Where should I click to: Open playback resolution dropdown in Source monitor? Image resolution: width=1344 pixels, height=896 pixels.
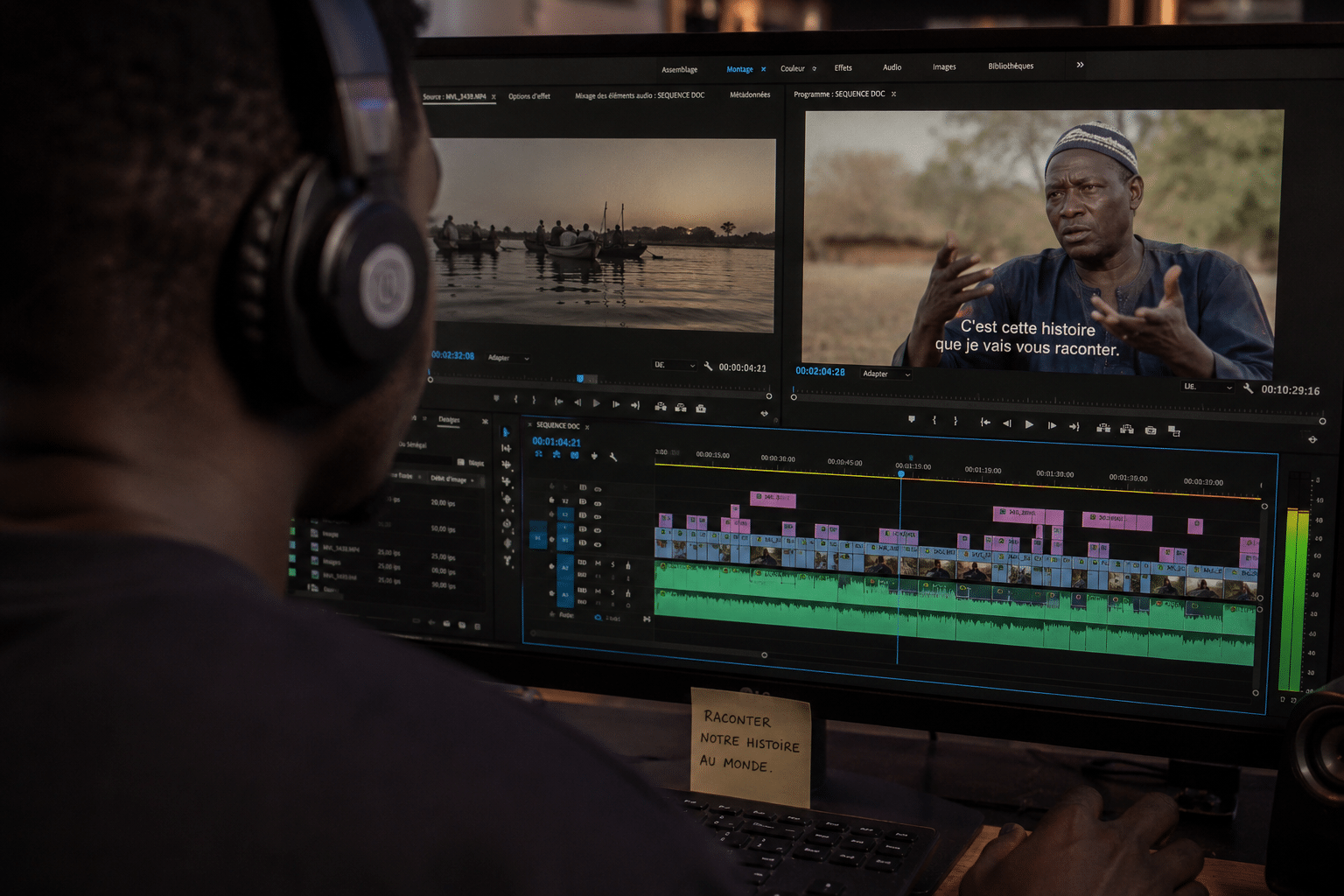[x=675, y=365]
